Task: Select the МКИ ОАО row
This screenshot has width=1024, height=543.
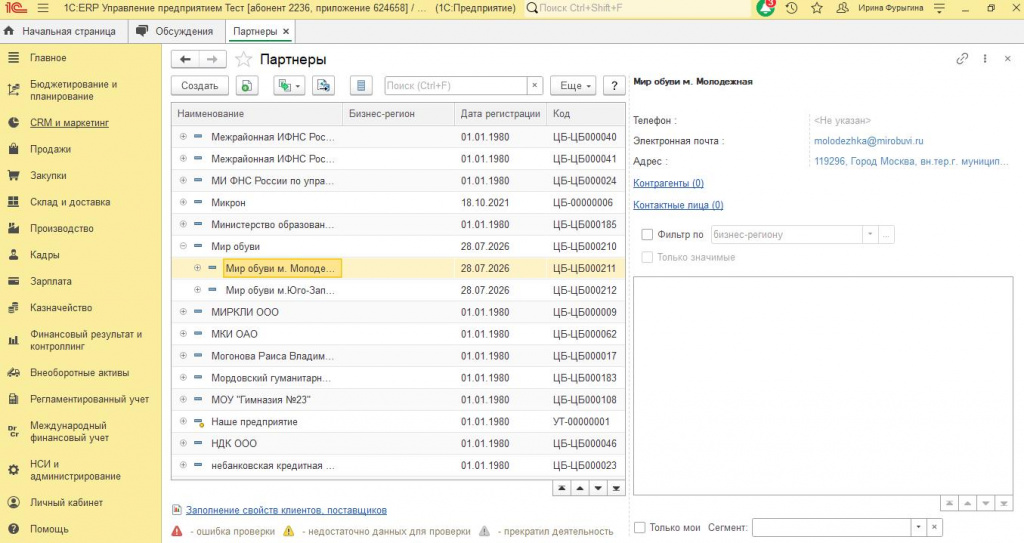Action: click(398, 334)
